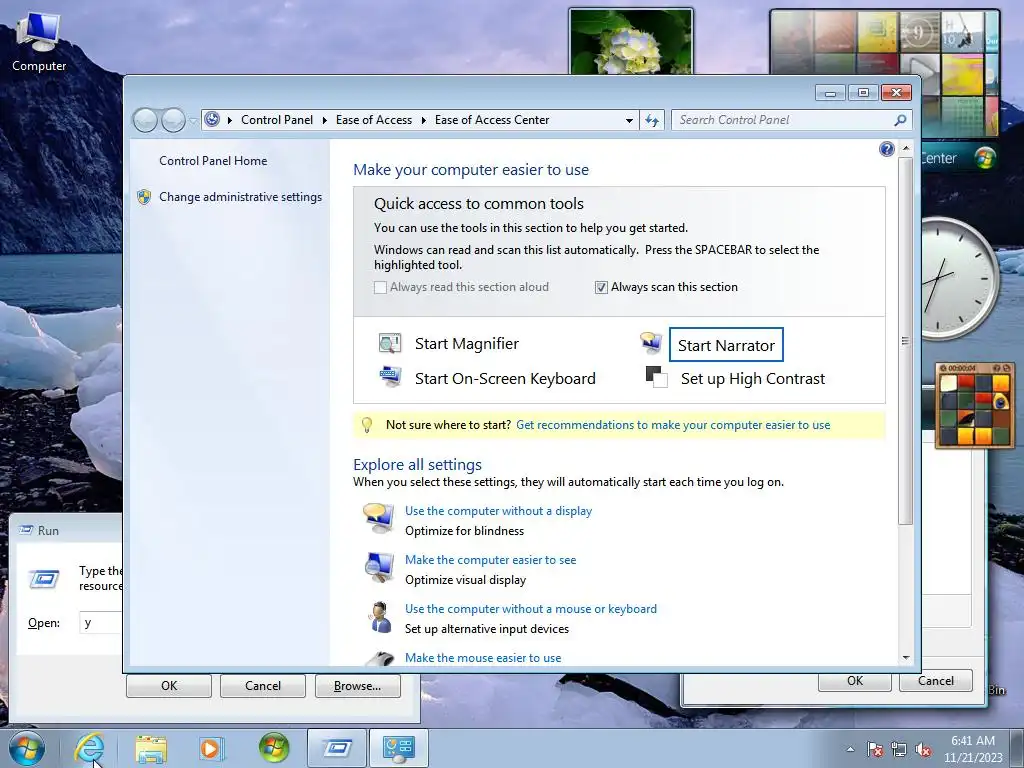Click the Narrator icon beside Start Narrator
Viewport: 1024px width, 768px height.
point(651,342)
